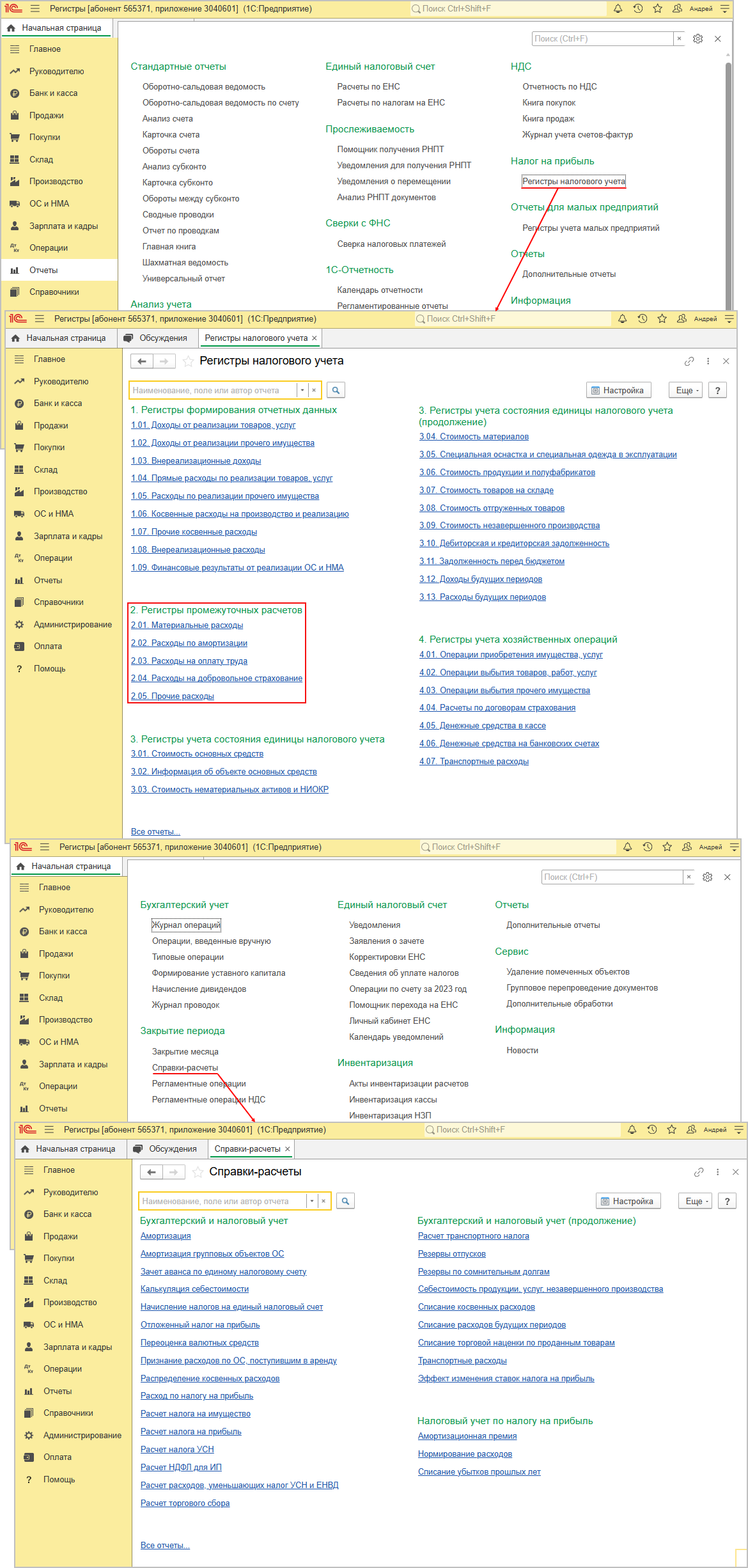This screenshot has height=1568, width=748.
Task: Switch to Обсуждения tab in Регистры window
Action: click(x=156, y=338)
